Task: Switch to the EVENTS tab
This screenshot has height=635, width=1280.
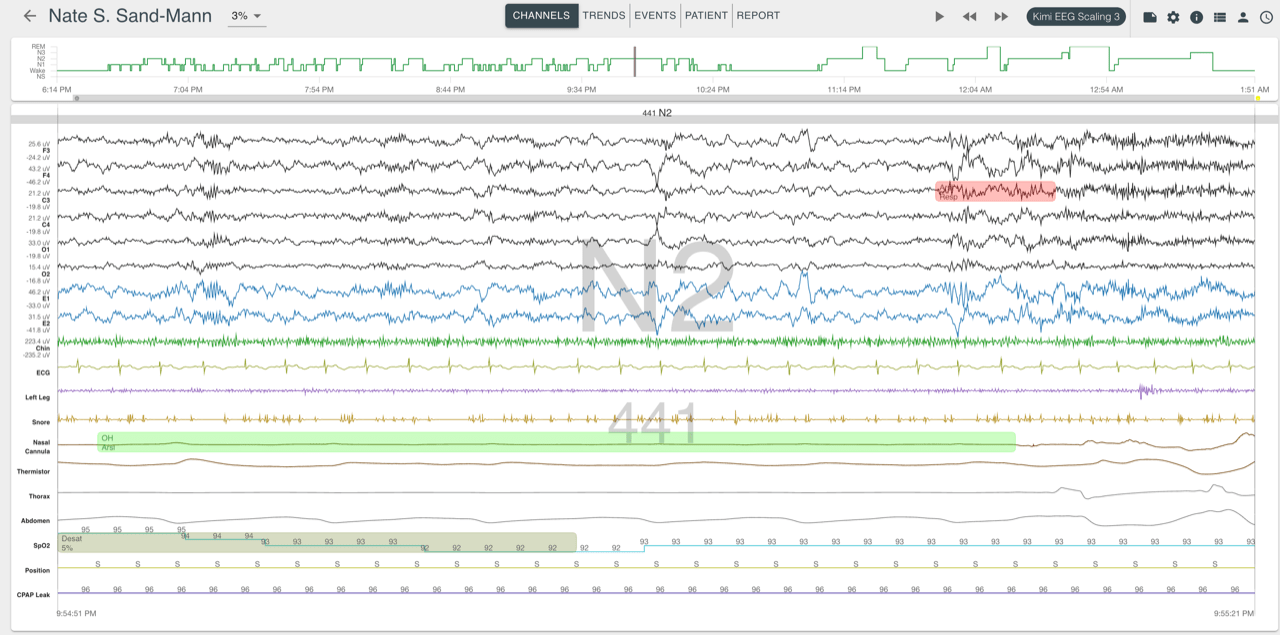Action: 655,16
